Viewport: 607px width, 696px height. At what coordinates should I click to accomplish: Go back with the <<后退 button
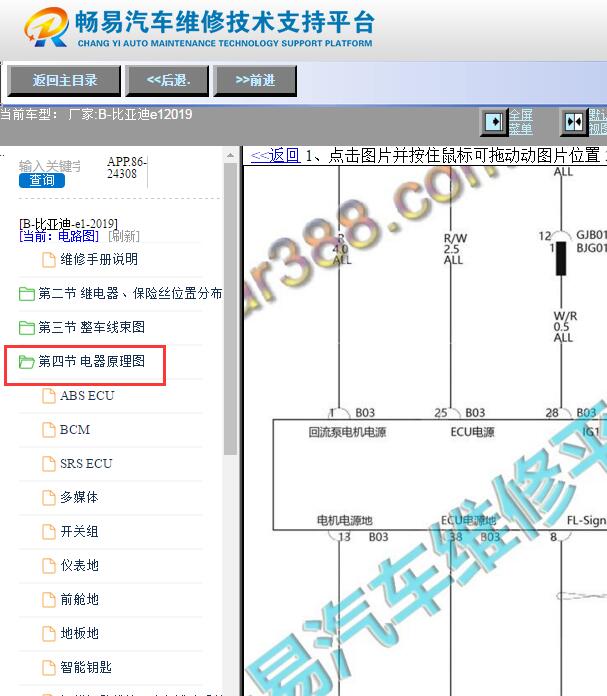(167, 80)
